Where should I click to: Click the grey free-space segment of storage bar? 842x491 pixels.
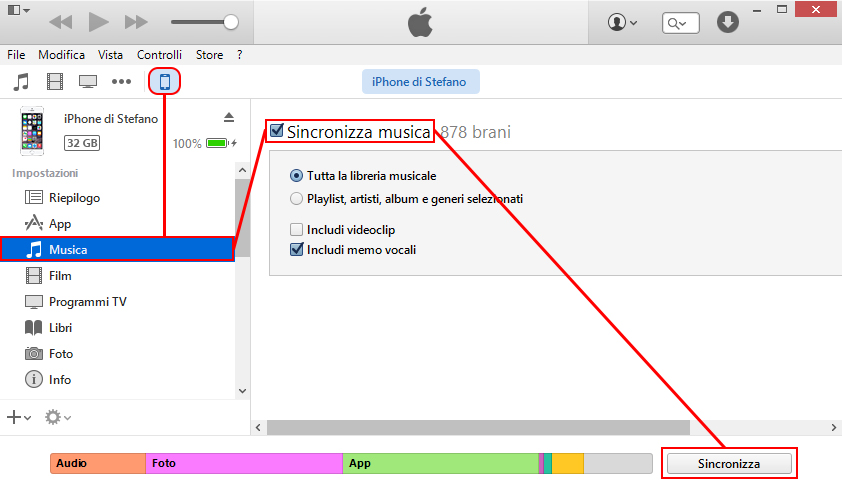(618, 464)
